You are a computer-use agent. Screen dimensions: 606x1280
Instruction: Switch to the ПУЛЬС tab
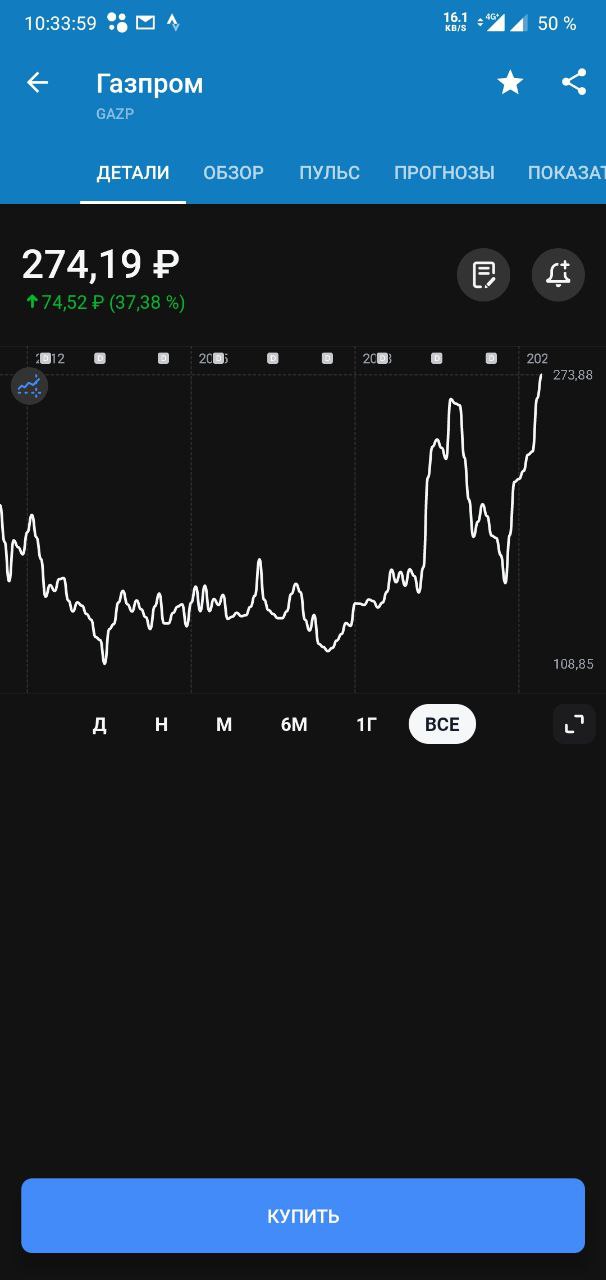[x=329, y=173]
